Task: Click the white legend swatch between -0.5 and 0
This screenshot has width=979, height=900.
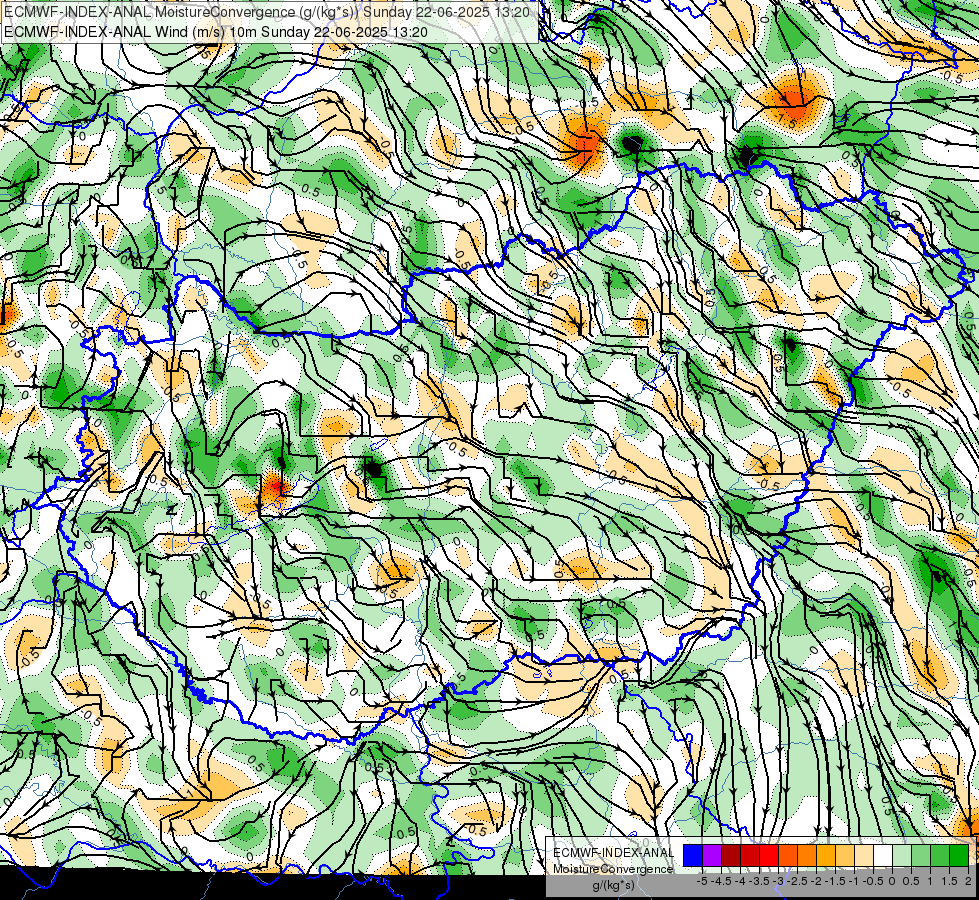Action: coord(883,855)
